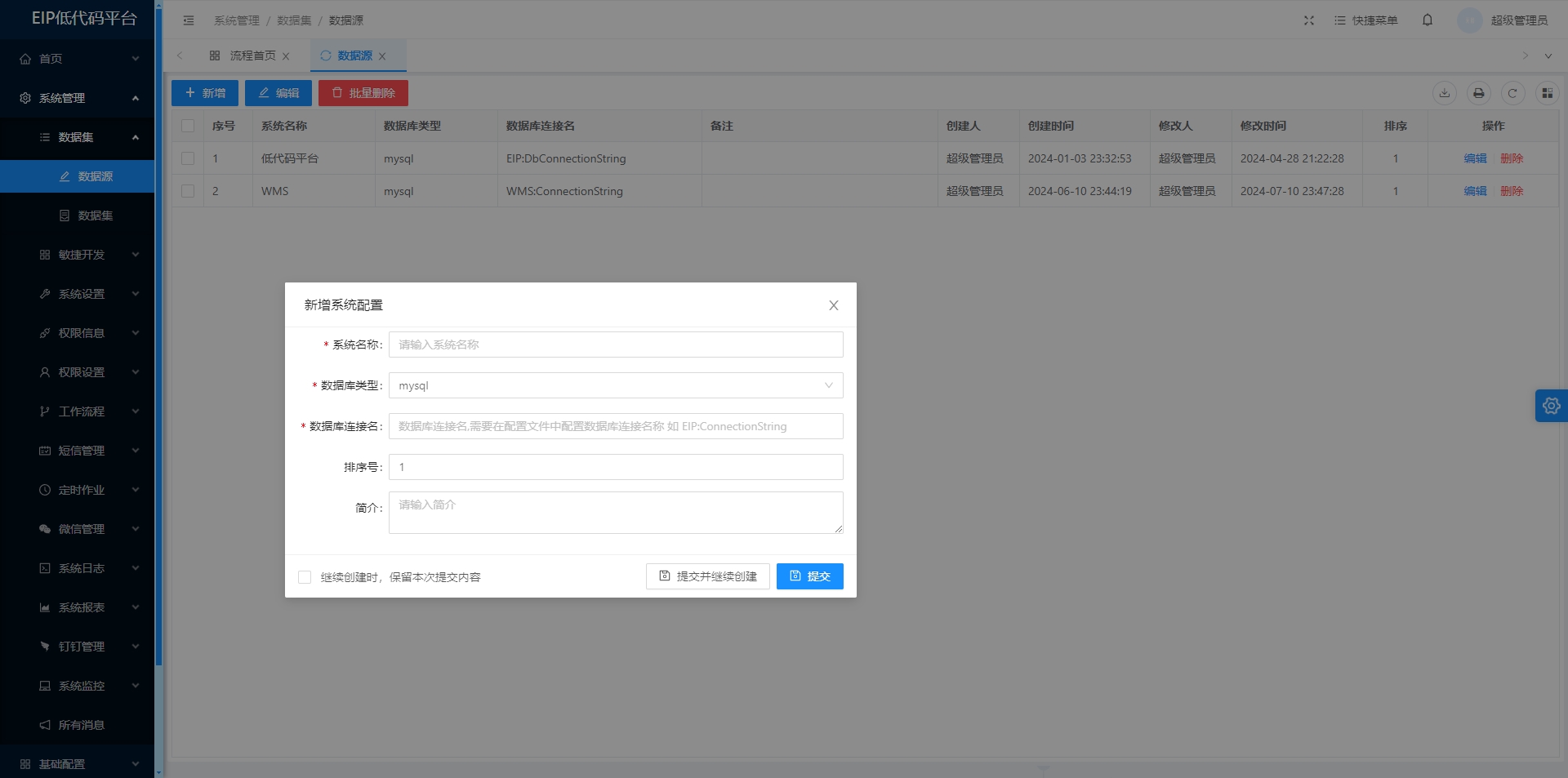1568x778 pixels.
Task: Open the 数据库类型 mysql dropdown
Action: 616,385
